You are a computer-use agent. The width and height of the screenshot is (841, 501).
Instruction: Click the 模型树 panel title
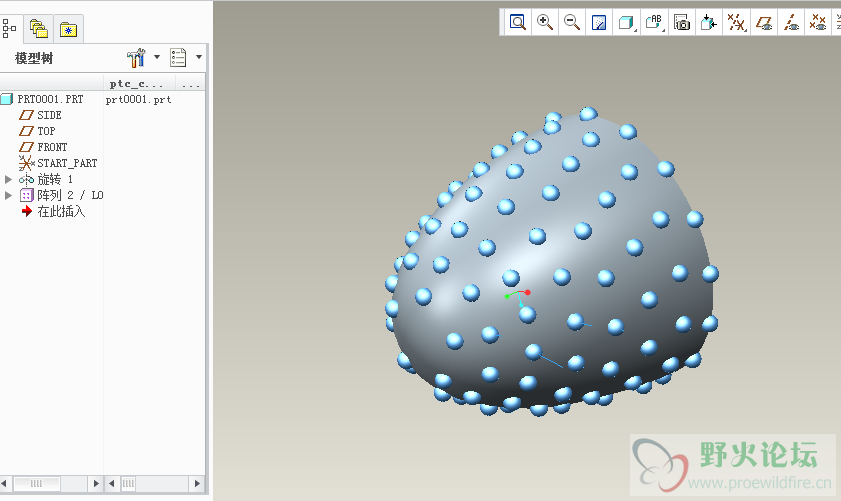[34, 58]
